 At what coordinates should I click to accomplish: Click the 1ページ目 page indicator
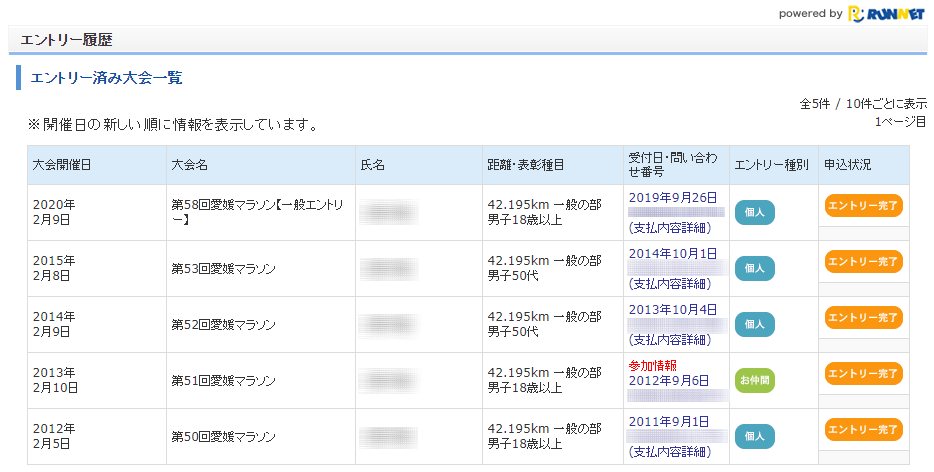pyautogui.click(x=900, y=122)
